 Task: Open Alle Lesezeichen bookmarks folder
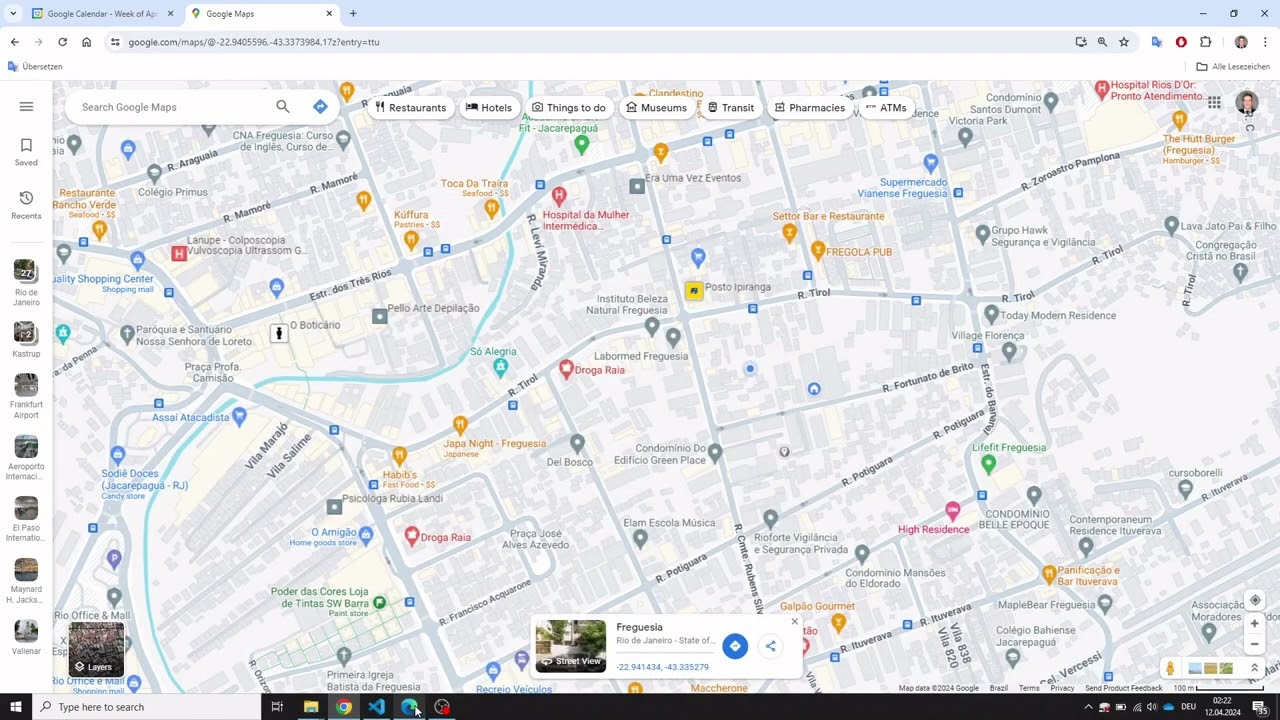[x=1234, y=66]
